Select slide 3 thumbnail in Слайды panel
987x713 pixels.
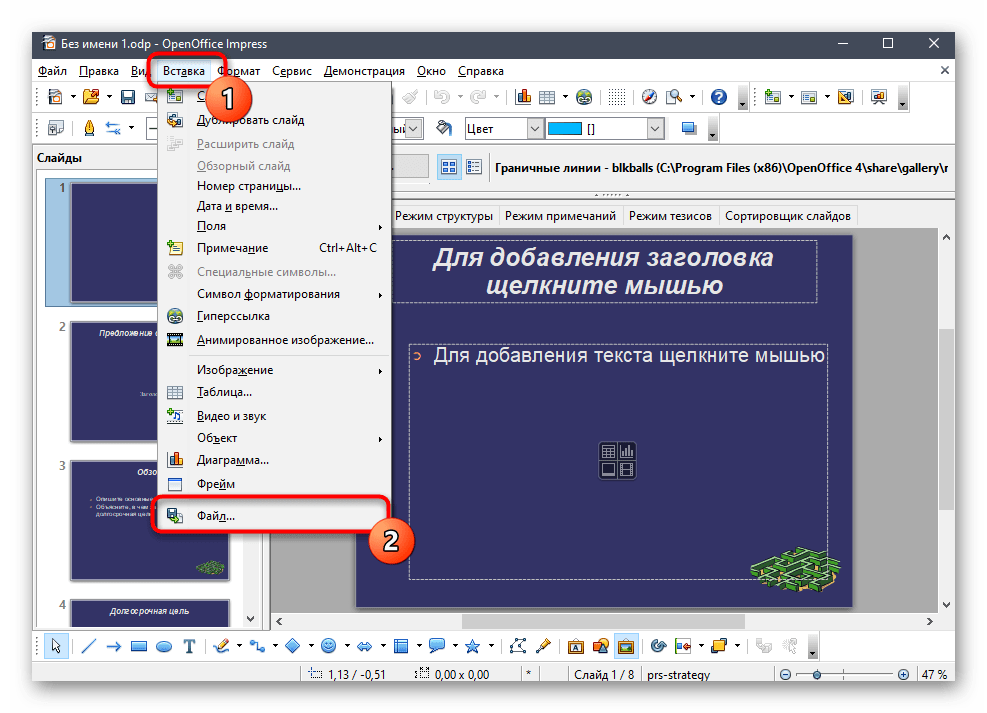coord(150,520)
